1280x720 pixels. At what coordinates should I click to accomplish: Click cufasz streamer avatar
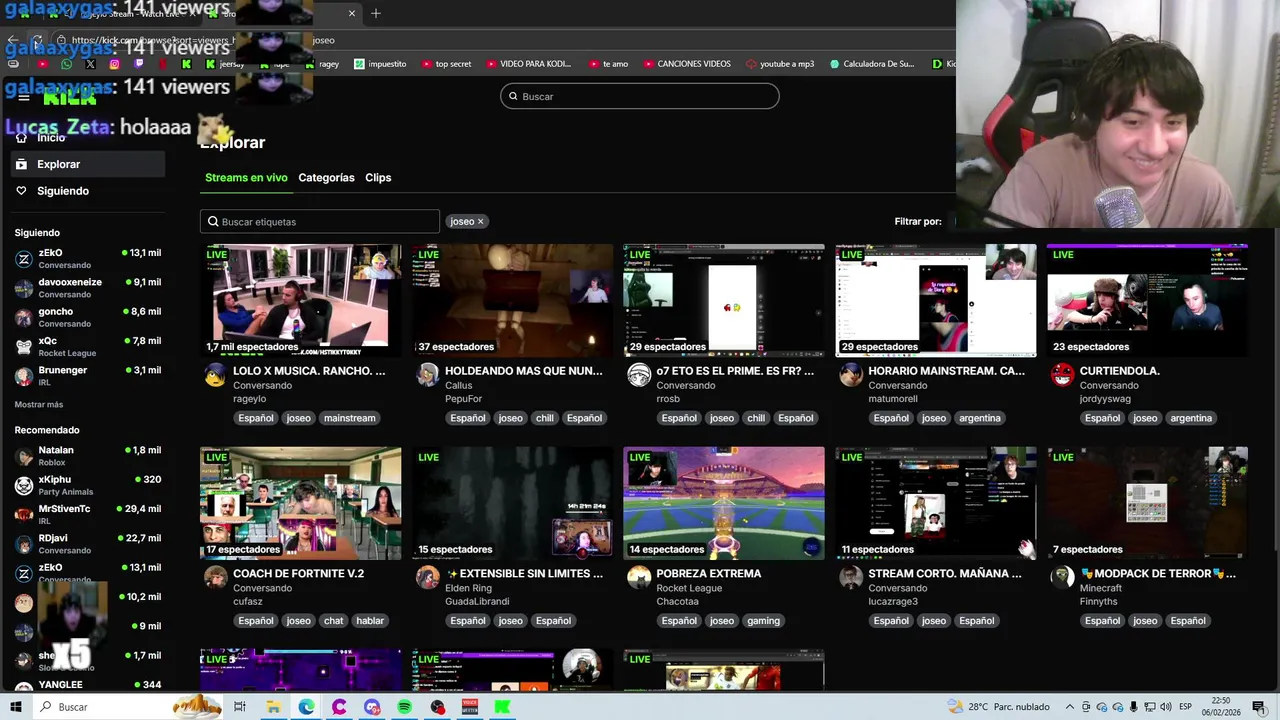(x=215, y=578)
